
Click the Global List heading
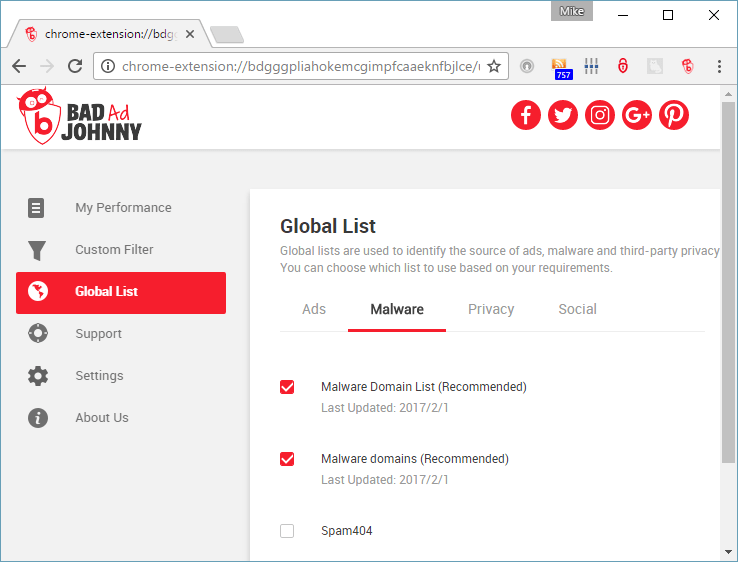click(328, 226)
